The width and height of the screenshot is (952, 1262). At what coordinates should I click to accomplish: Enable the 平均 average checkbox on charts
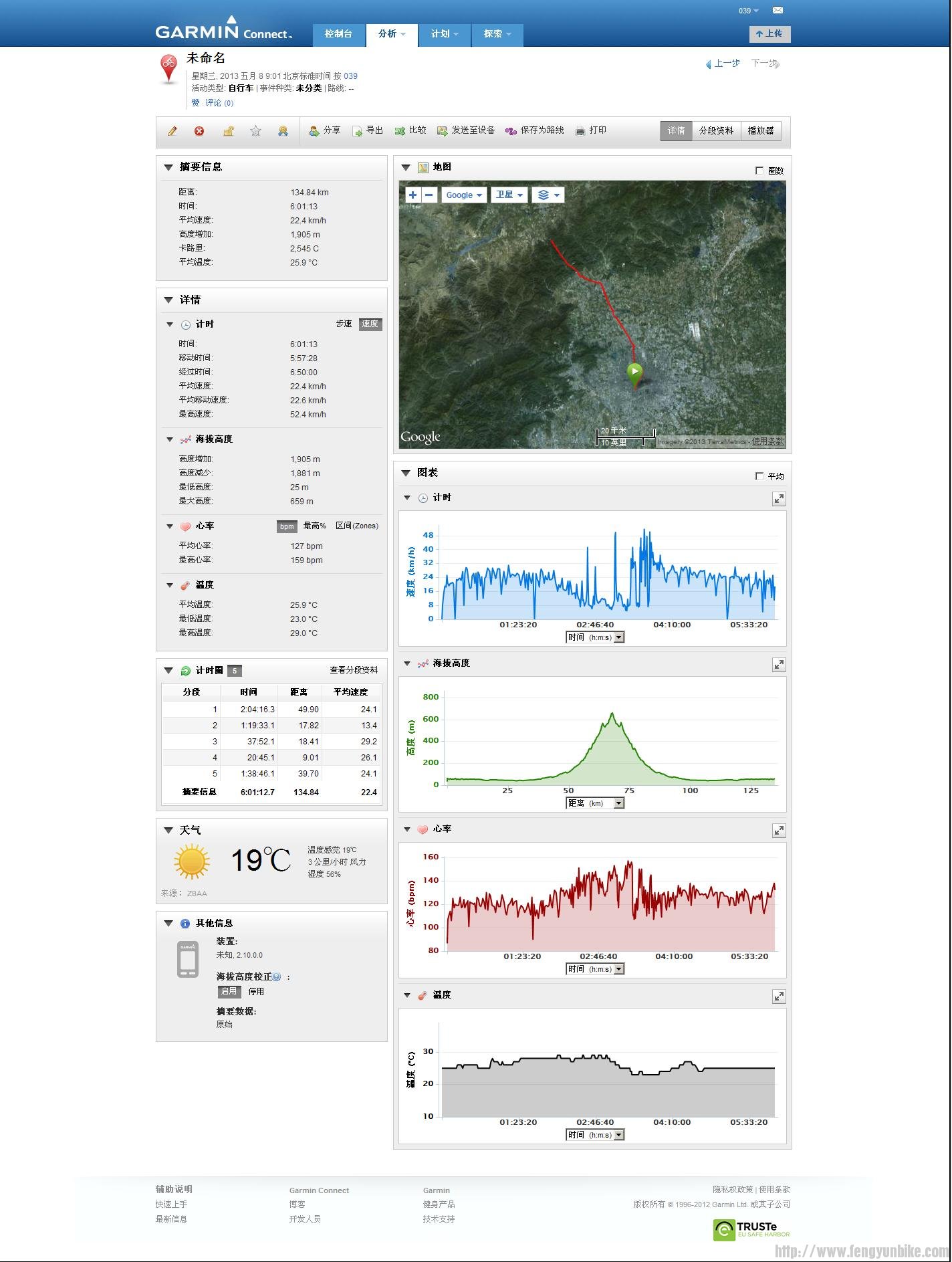759,476
